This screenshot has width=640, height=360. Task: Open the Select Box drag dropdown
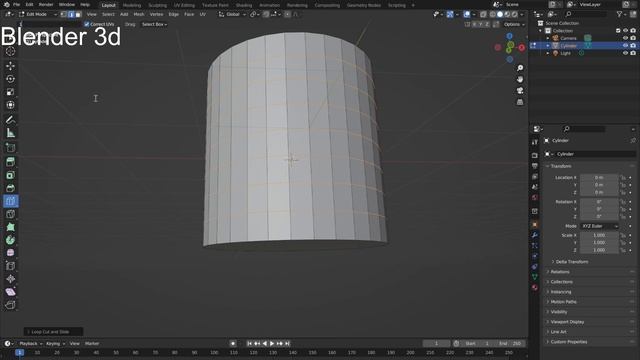[154, 24]
